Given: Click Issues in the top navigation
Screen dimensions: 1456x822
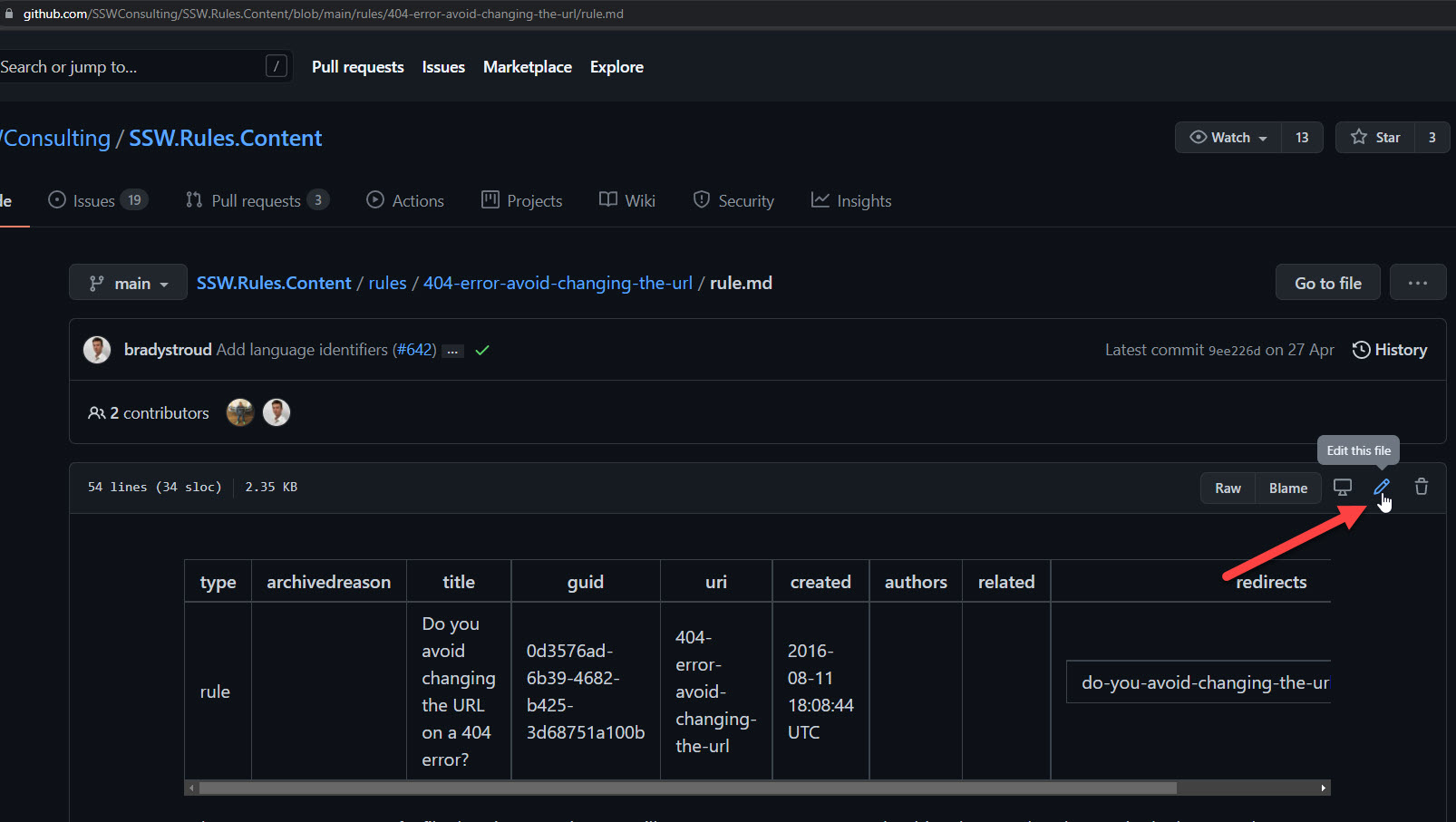Looking at the screenshot, I should point(443,67).
